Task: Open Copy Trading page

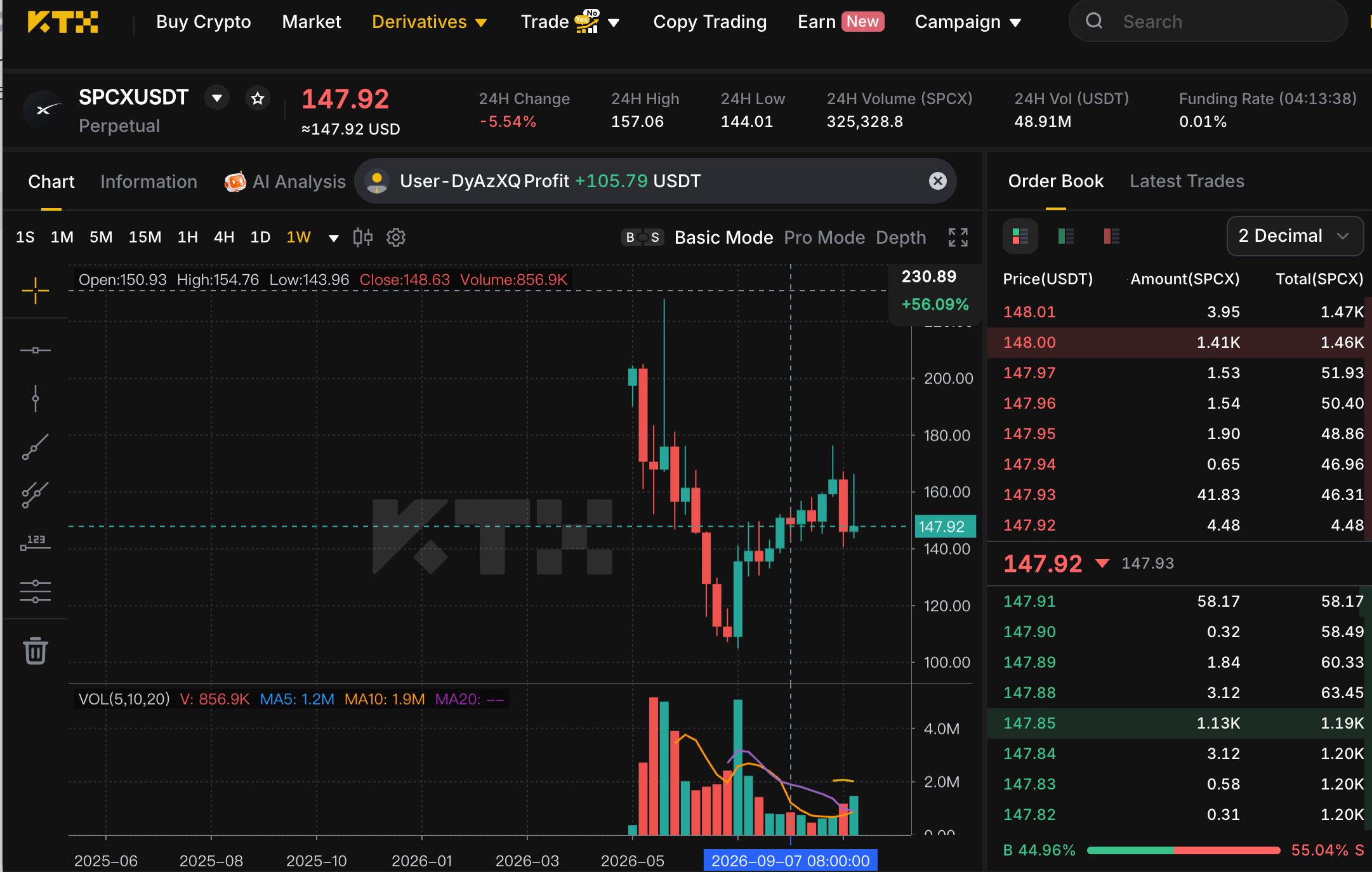Action: 709,22
